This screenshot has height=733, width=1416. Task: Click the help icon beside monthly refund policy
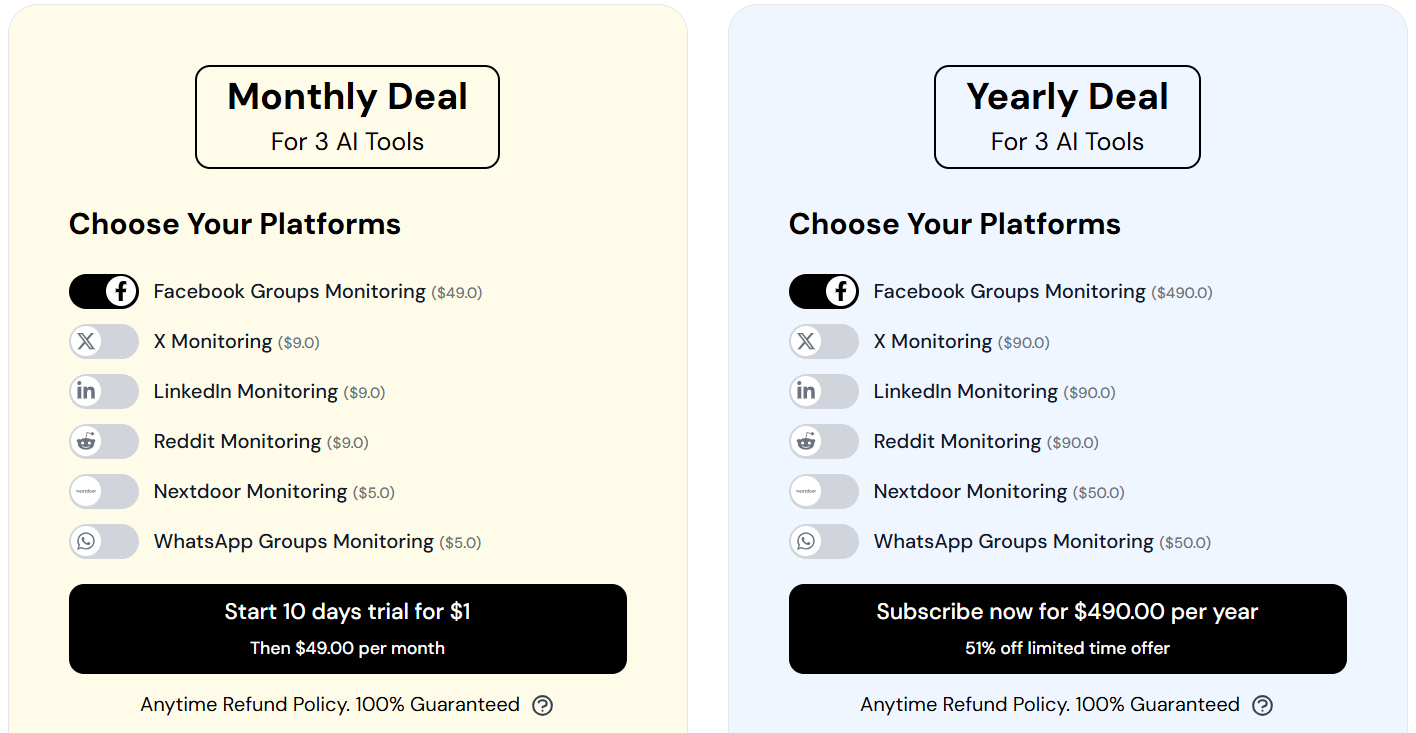coord(542,705)
